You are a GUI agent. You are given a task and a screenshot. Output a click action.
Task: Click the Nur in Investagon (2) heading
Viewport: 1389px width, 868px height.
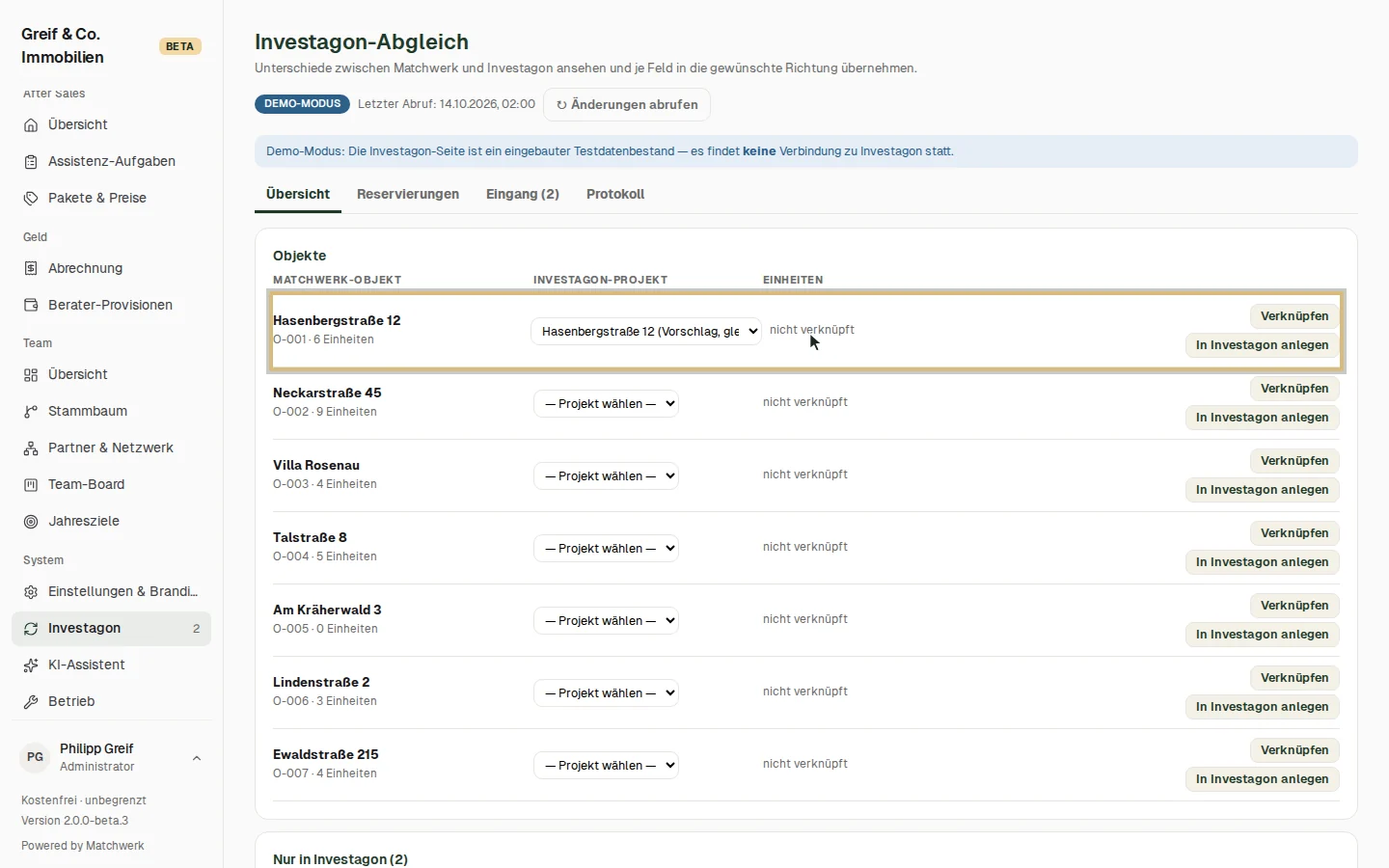pyautogui.click(x=340, y=859)
